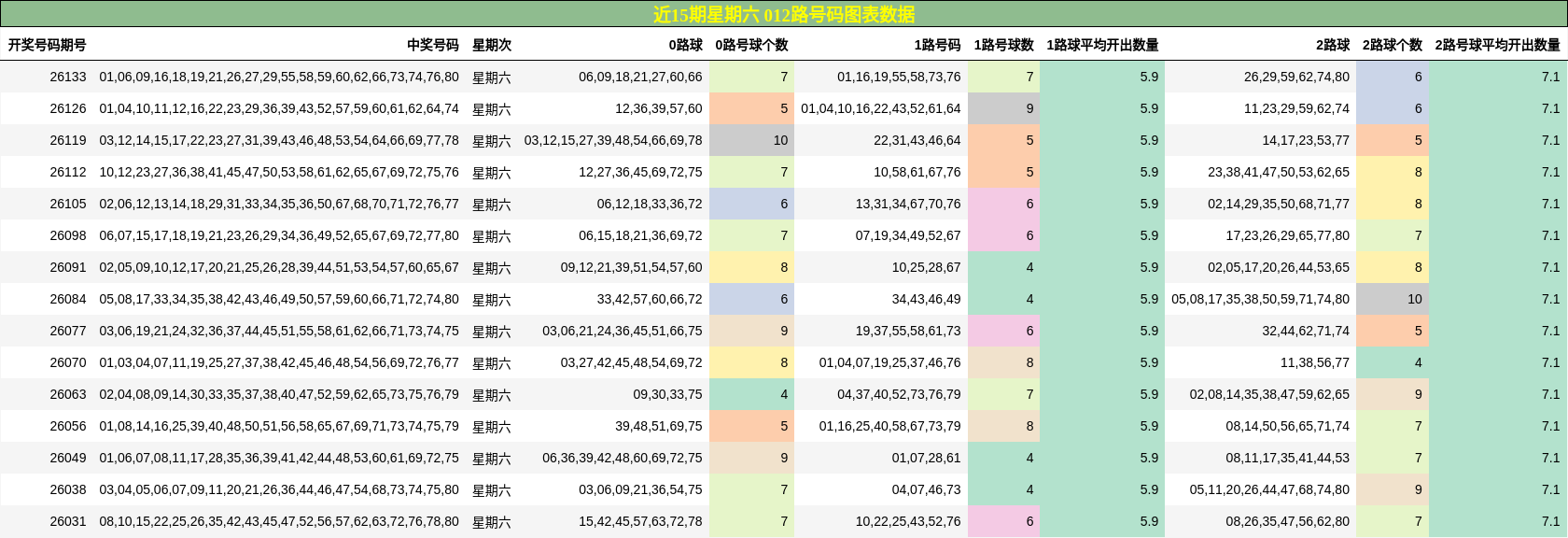
Task: Click grey count cell 10 in row 26119
Action: (751, 140)
